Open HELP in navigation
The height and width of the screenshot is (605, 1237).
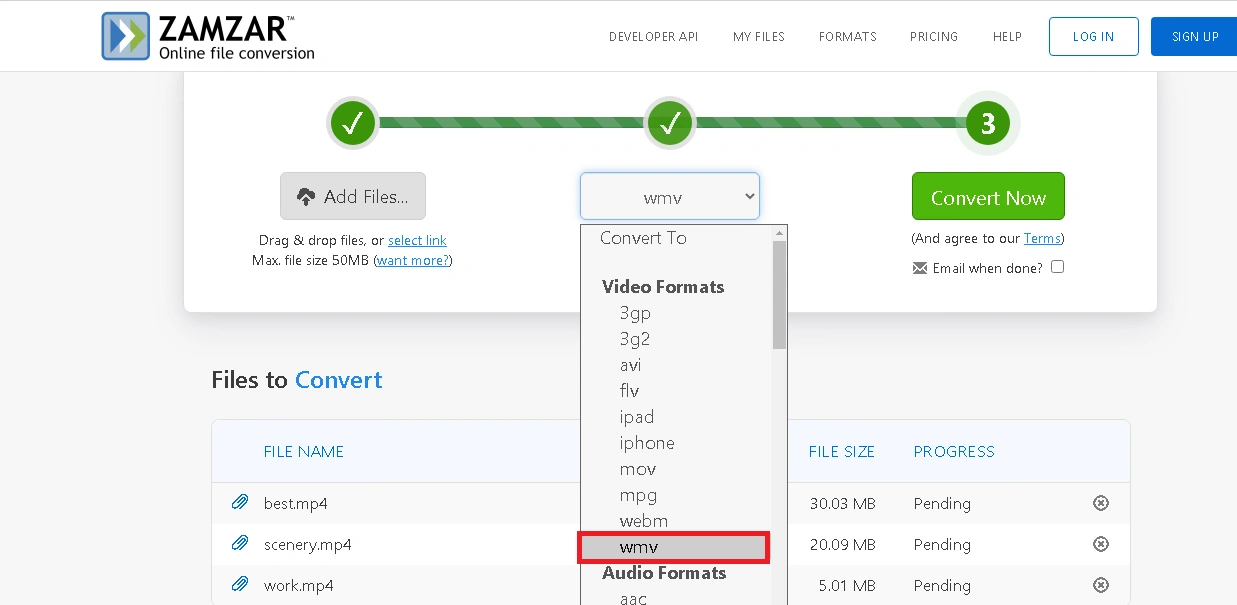(1007, 37)
